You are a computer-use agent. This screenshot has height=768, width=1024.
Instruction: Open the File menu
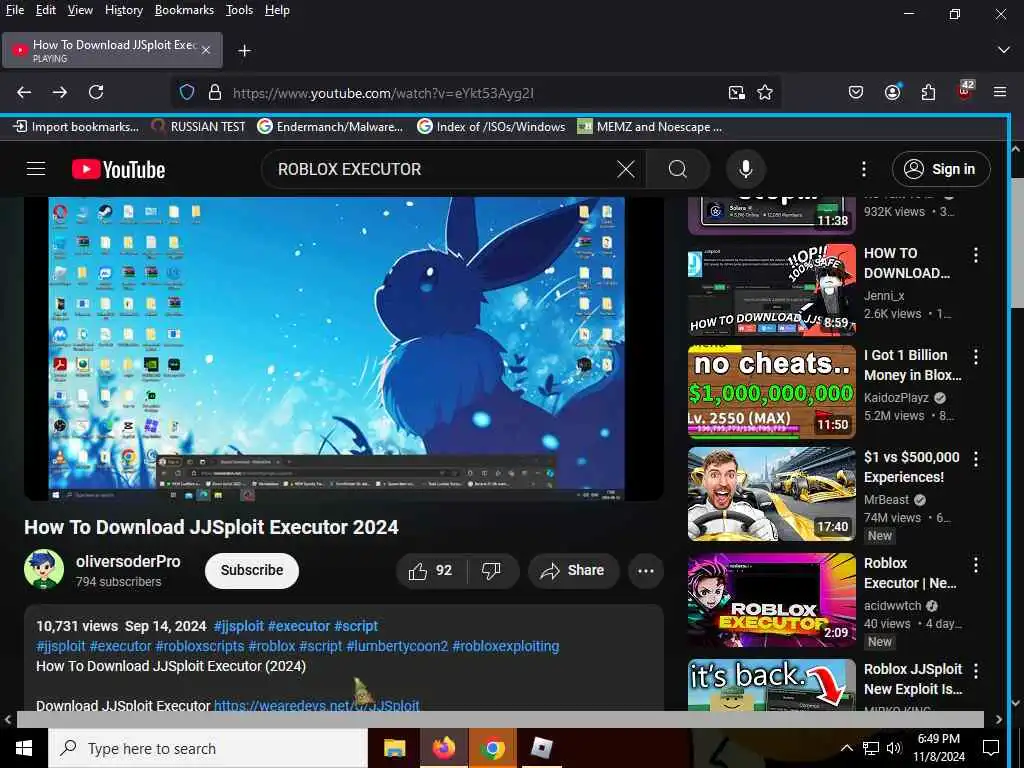(x=14, y=10)
